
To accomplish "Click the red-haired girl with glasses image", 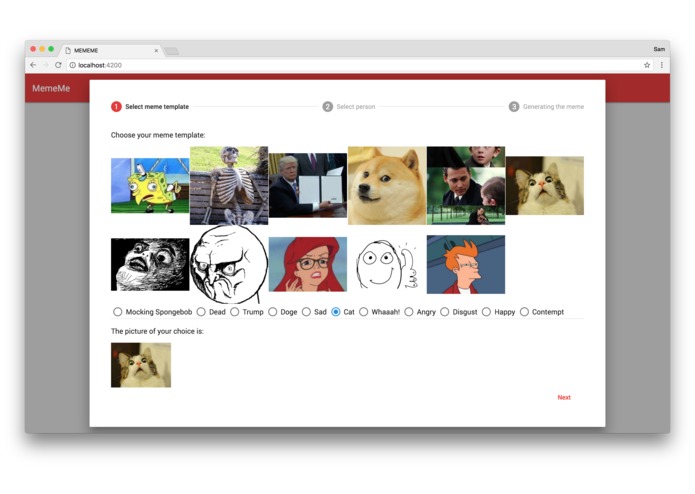I will (x=308, y=265).
